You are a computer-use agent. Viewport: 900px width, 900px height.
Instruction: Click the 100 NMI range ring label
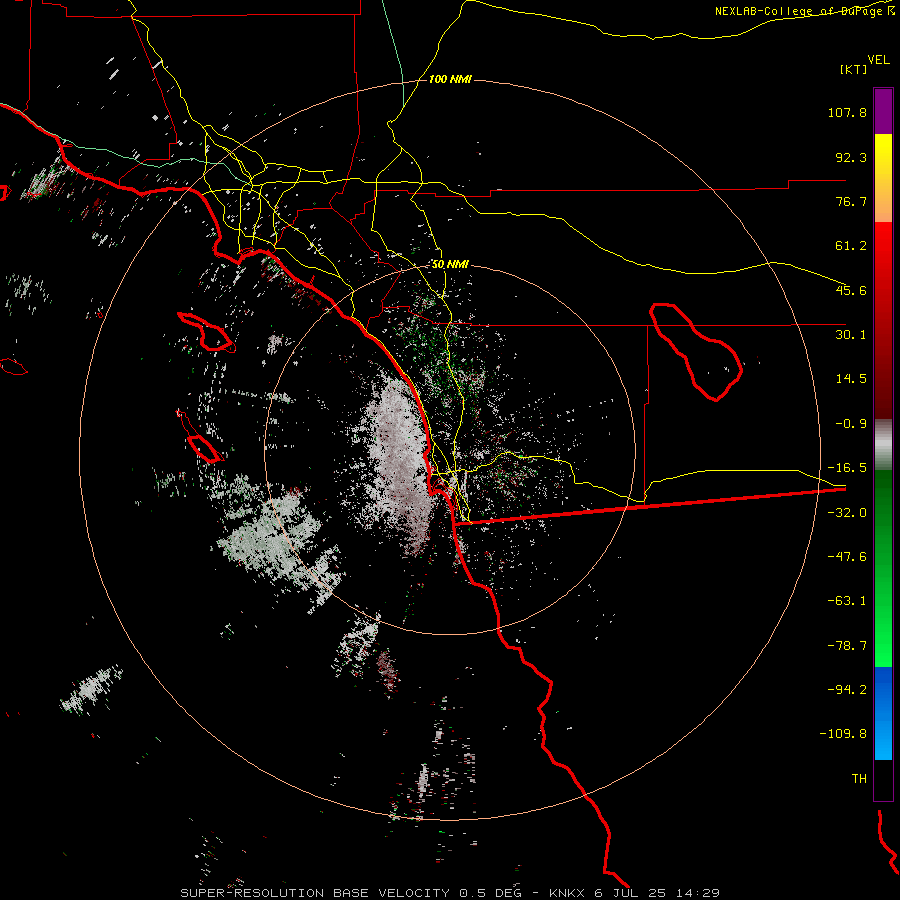pyautogui.click(x=450, y=79)
